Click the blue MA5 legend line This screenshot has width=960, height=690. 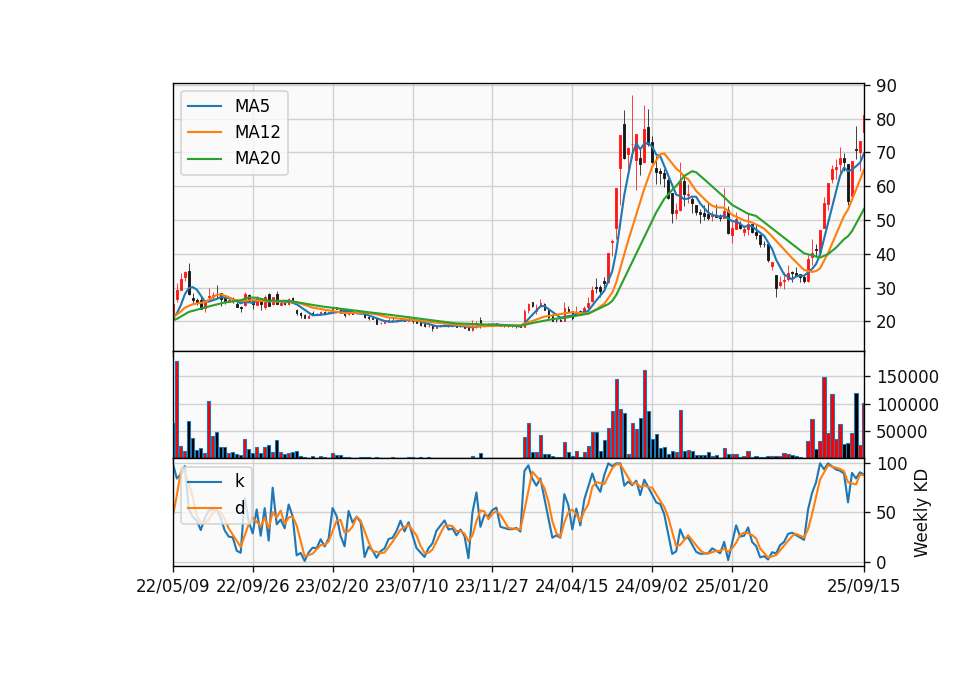tap(204, 107)
